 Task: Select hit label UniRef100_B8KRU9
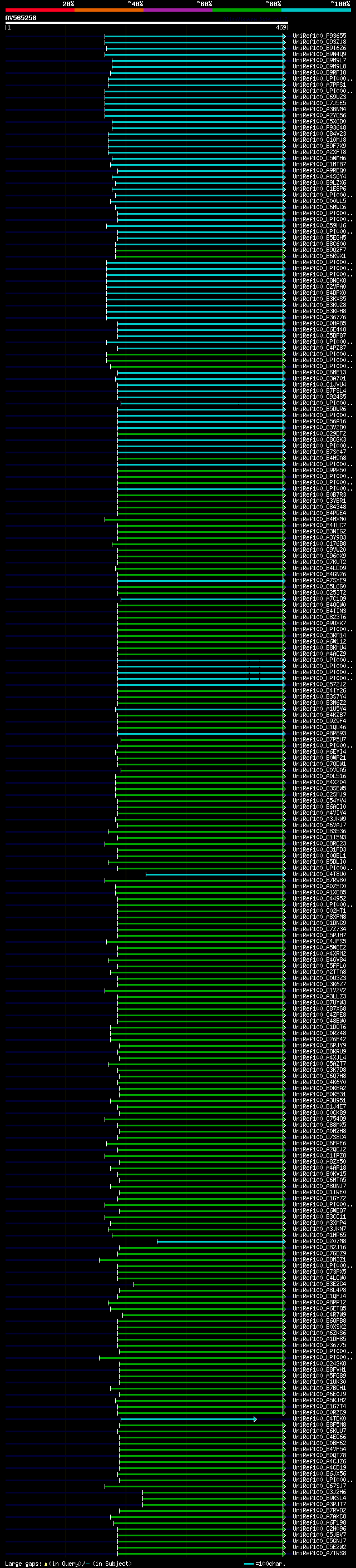319,1051
